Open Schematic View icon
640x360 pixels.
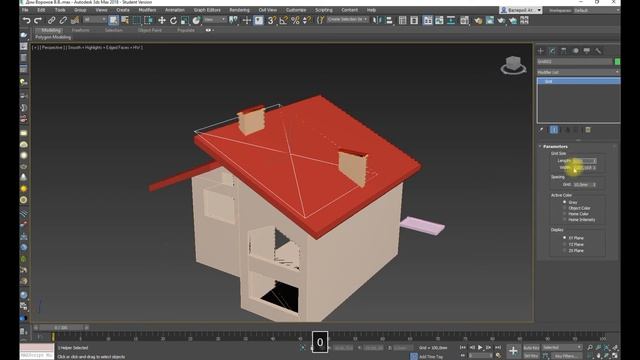(451, 20)
